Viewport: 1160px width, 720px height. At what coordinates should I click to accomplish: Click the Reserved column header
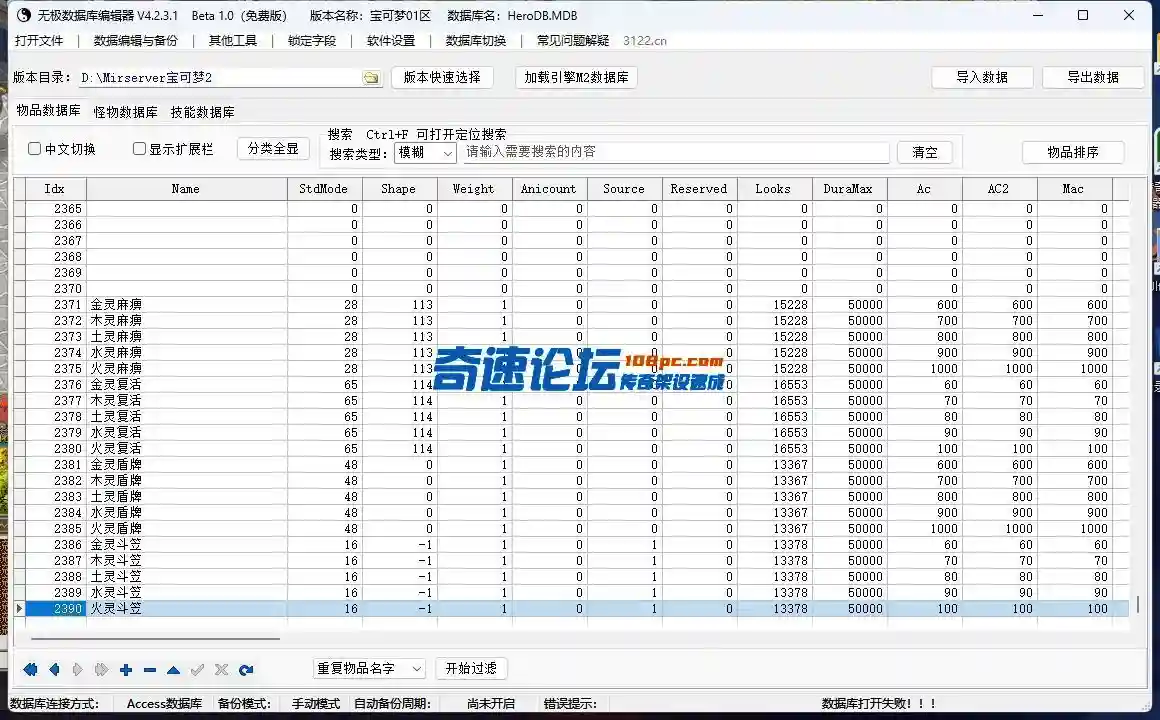point(699,189)
